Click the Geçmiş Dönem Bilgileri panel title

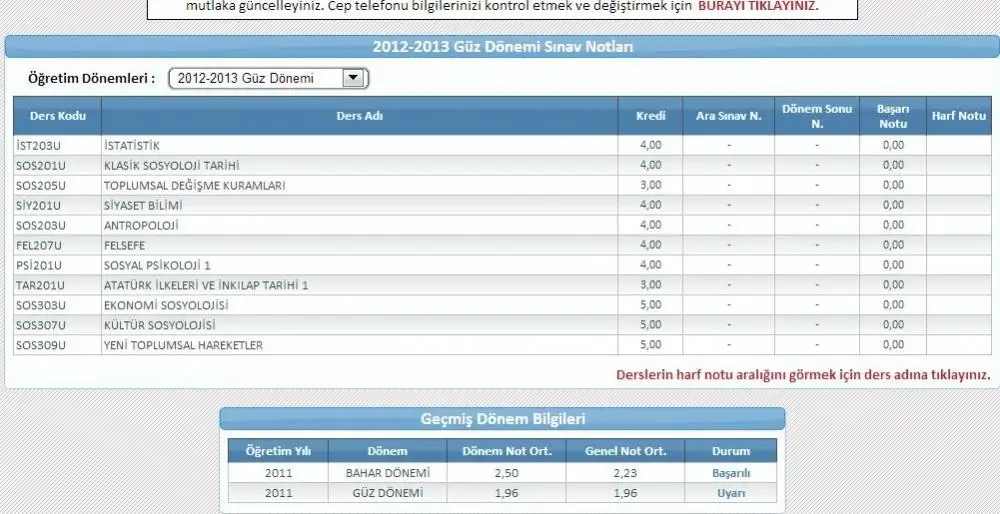503,419
